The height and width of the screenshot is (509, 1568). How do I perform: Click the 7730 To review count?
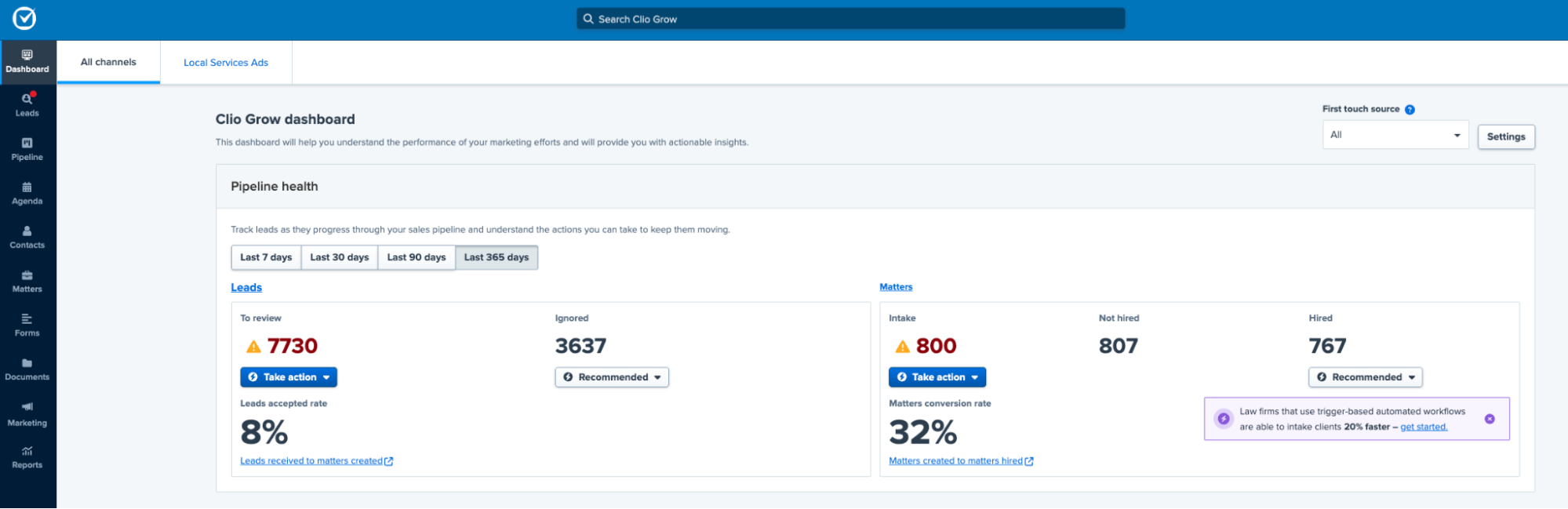pyautogui.click(x=293, y=346)
